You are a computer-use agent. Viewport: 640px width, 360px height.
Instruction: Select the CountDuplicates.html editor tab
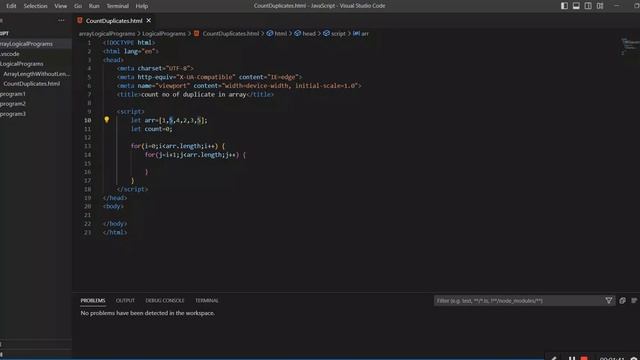pyautogui.click(x=114, y=20)
